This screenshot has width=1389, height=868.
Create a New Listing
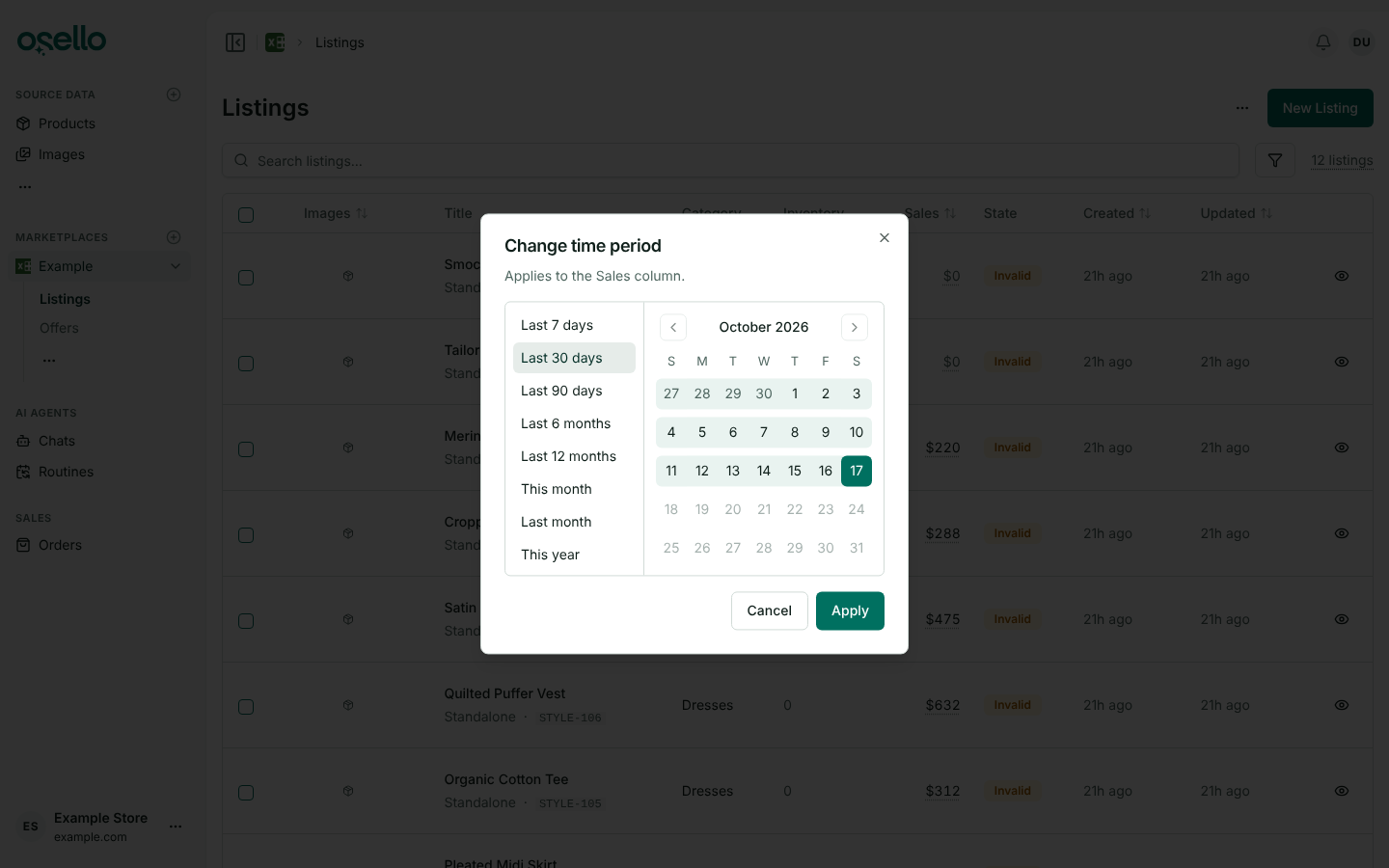(1320, 108)
